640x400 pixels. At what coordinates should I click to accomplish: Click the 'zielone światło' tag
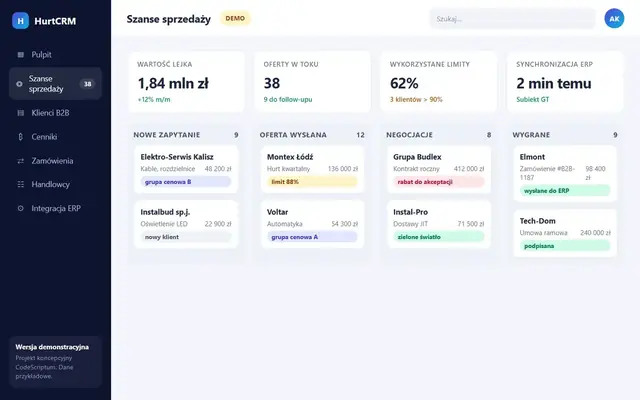[x=439, y=237]
